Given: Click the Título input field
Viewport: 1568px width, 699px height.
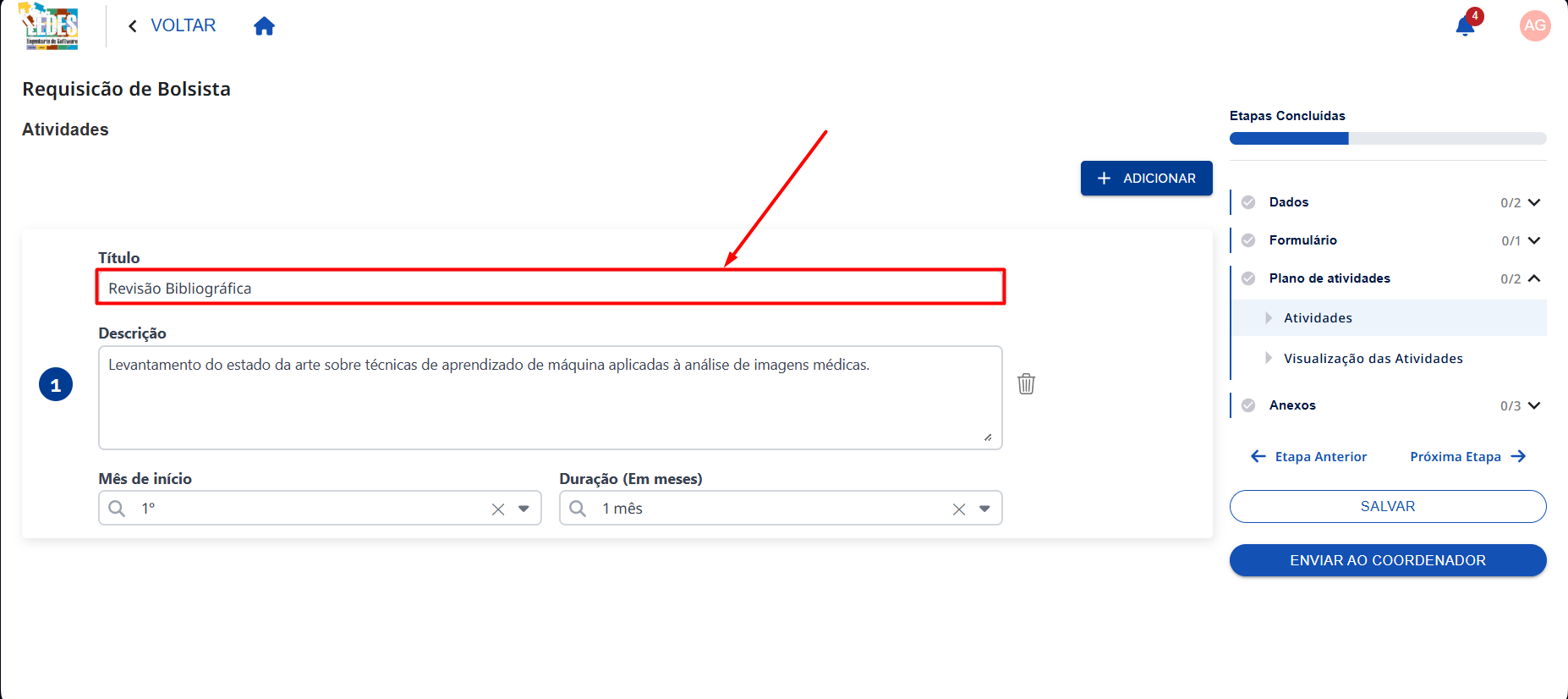Looking at the screenshot, I should [x=551, y=288].
